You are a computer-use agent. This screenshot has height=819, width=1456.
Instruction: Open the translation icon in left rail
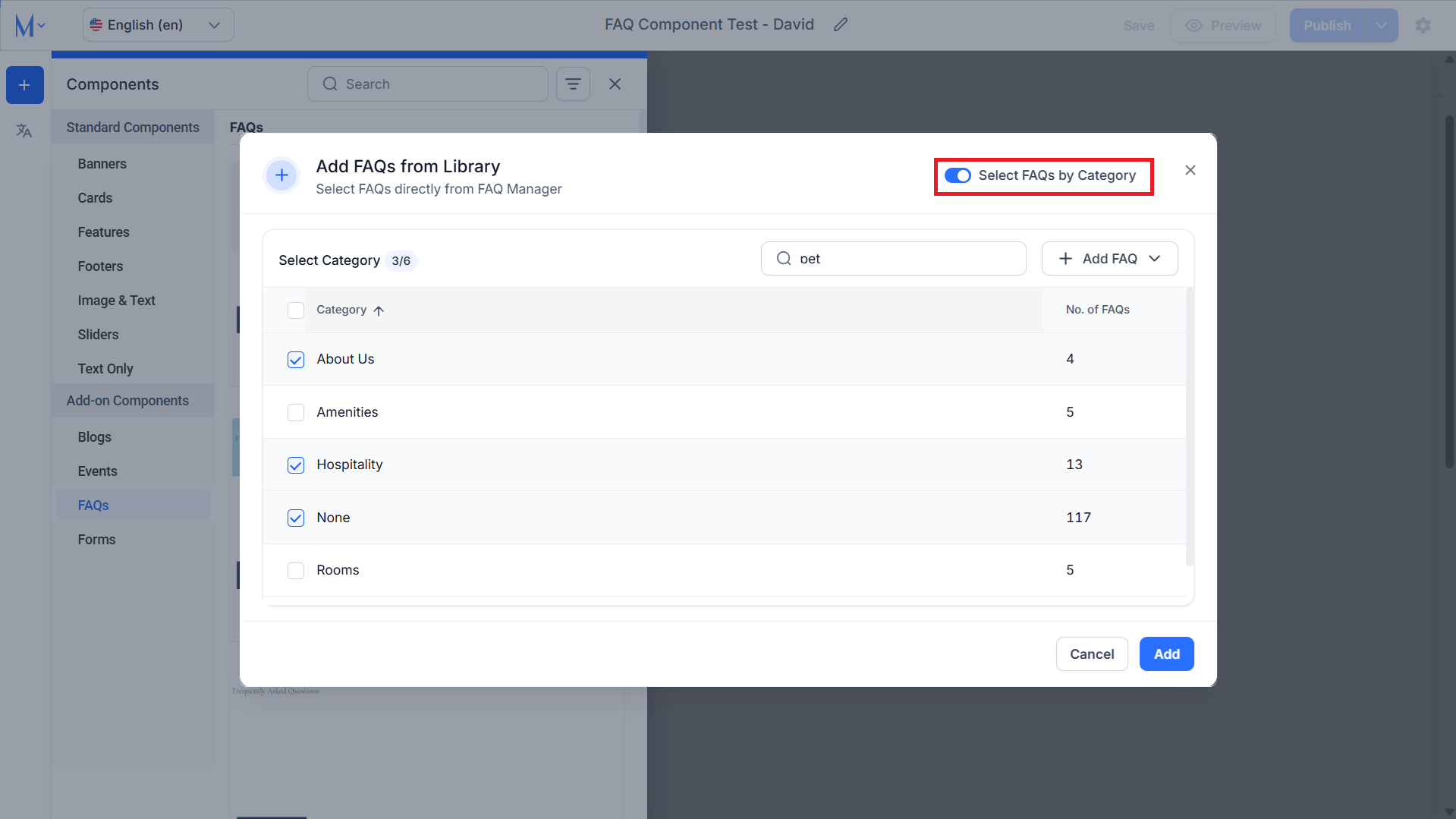coord(24,131)
